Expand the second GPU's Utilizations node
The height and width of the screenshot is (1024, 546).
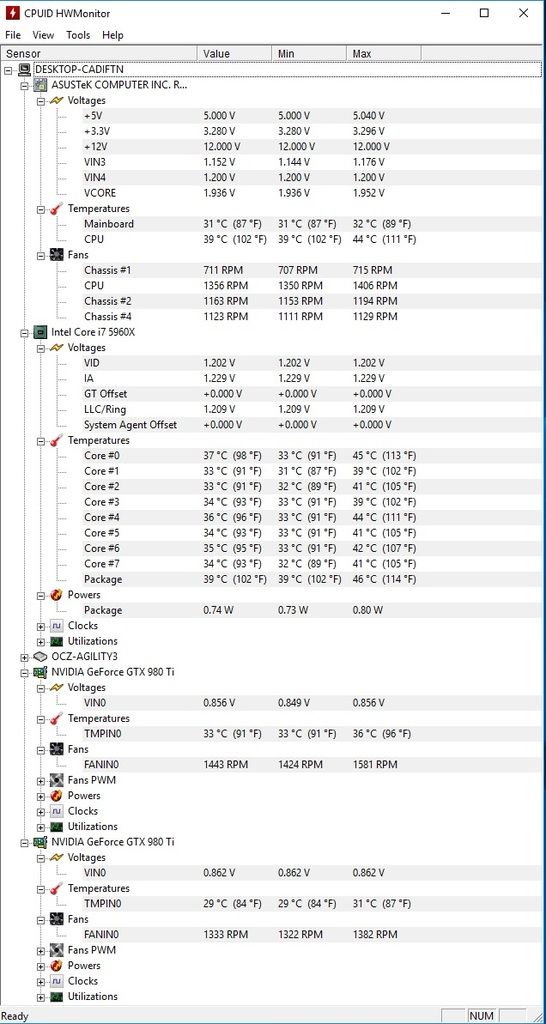40,997
